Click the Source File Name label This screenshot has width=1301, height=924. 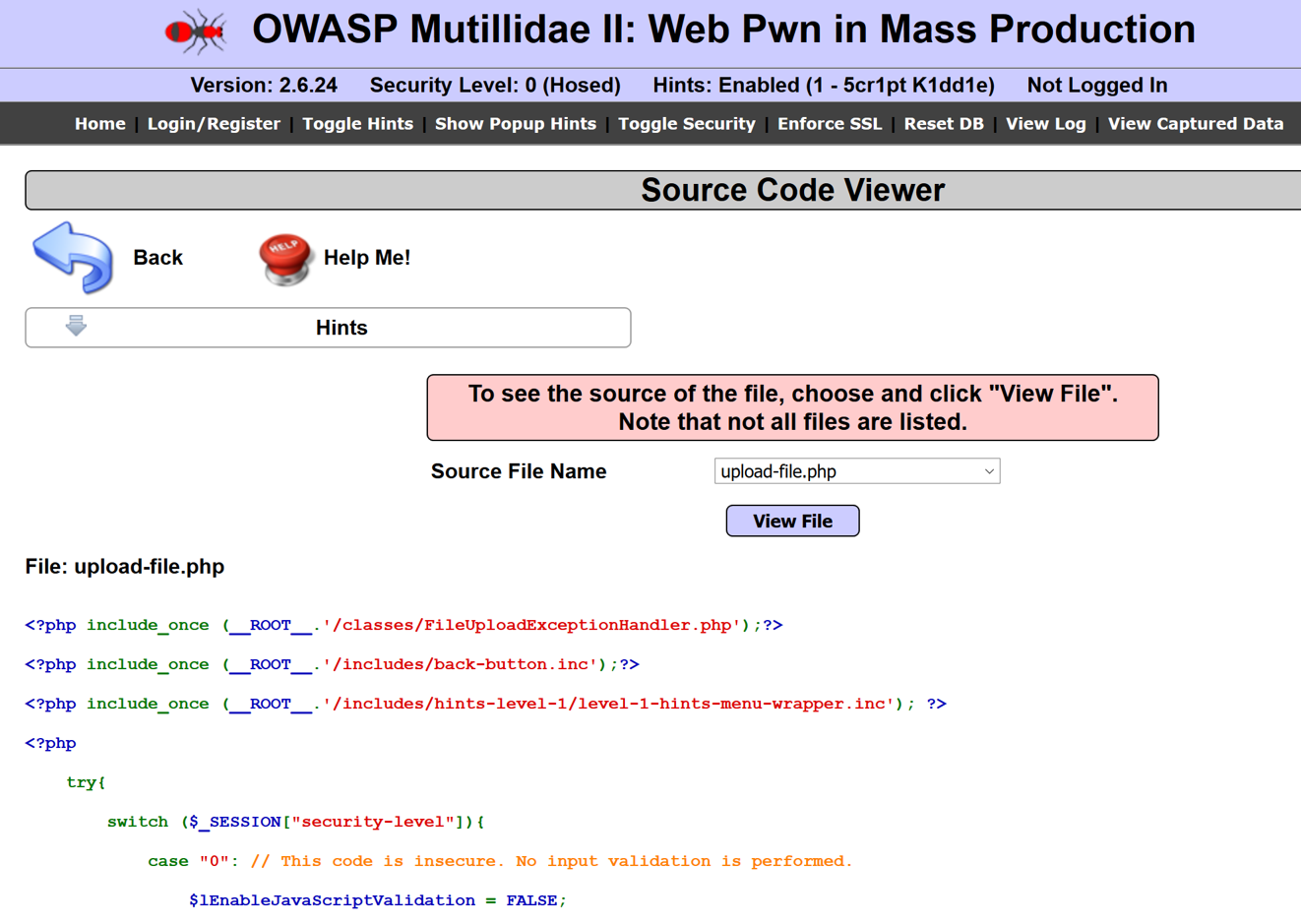[519, 471]
